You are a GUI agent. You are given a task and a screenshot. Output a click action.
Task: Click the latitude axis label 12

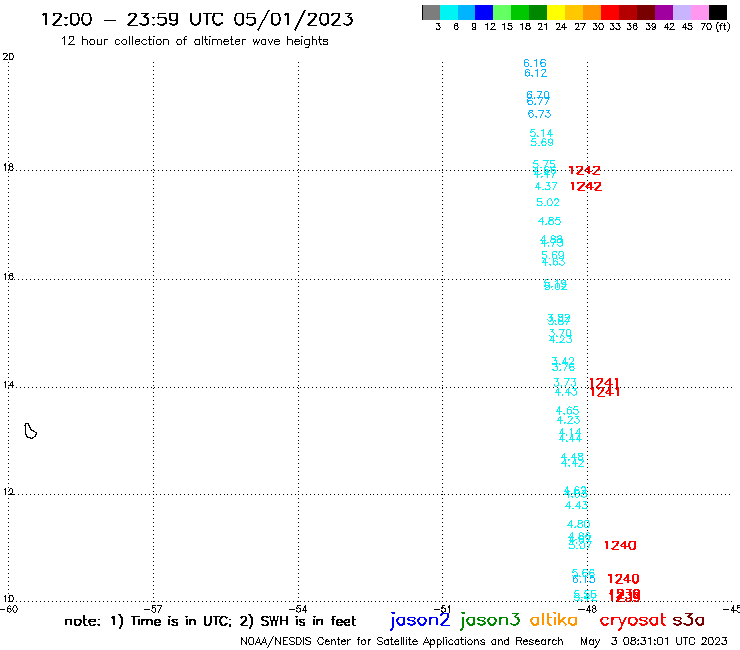(x=8, y=492)
